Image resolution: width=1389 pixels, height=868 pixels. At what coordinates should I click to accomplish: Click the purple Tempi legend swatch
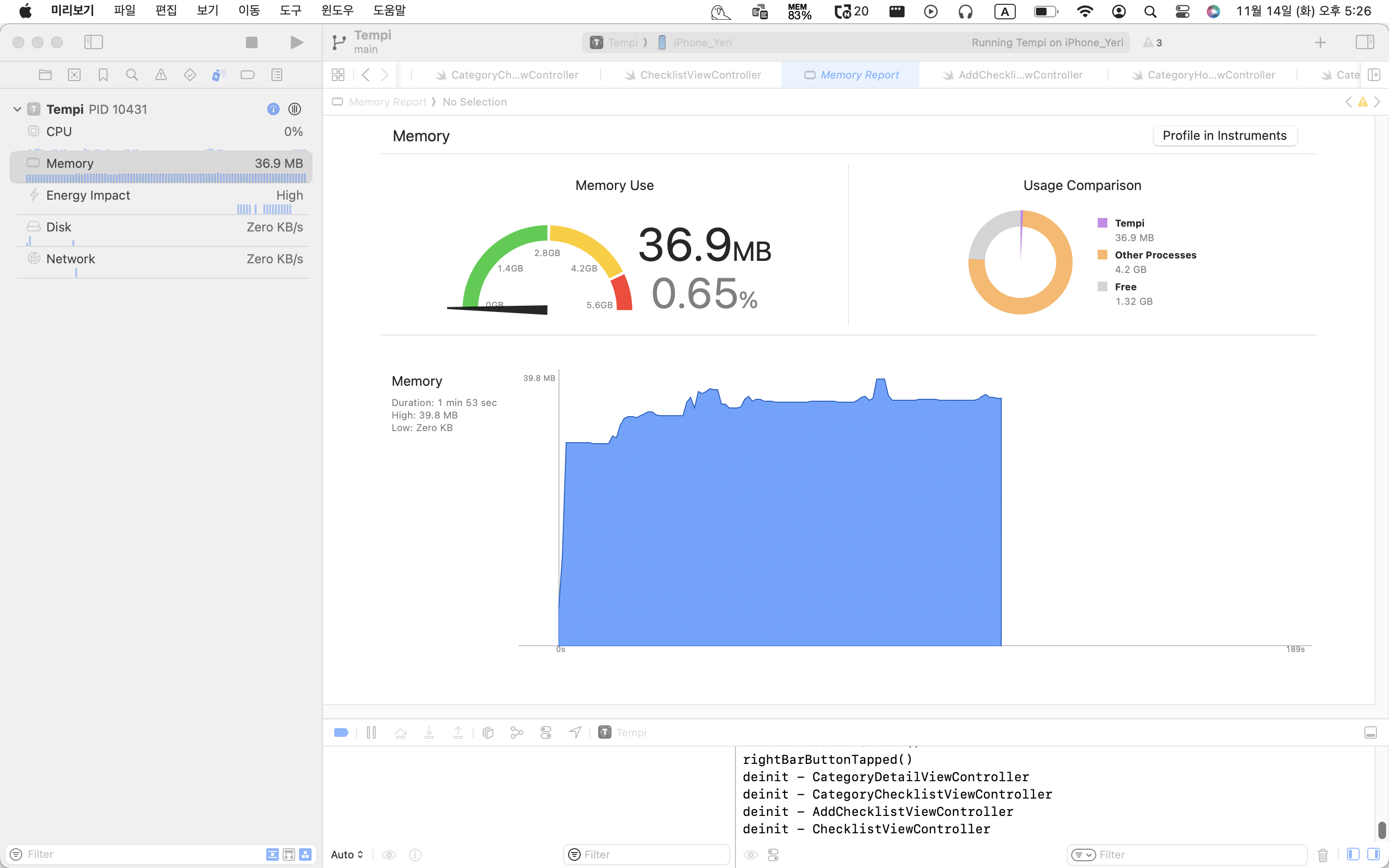tap(1102, 223)
